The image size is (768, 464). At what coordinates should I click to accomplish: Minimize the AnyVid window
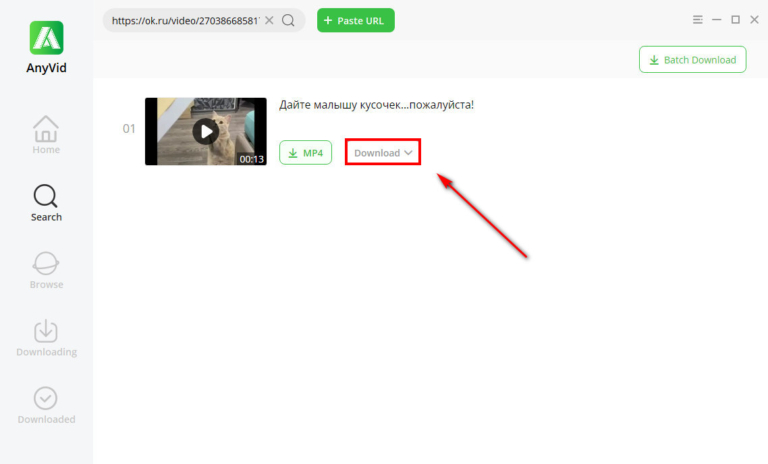(717, 20)
